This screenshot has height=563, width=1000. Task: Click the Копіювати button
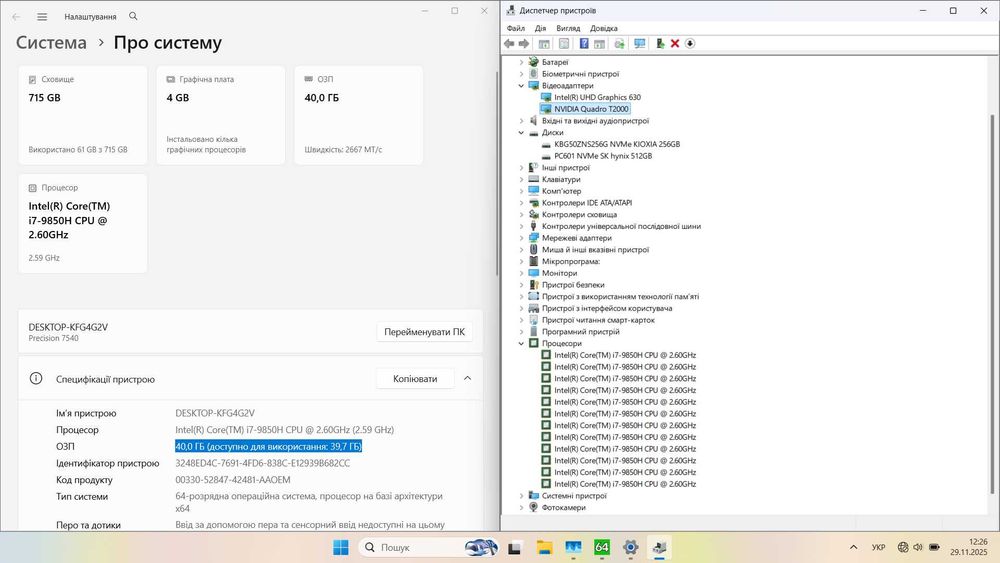tap(415, 379)
